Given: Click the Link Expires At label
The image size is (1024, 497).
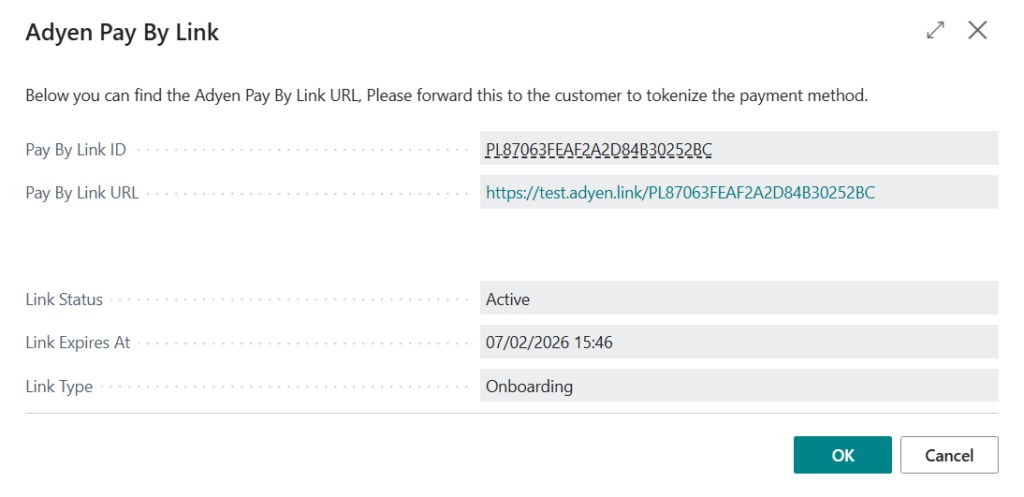Looking at the screenshot, I should (x=78, y=342).
